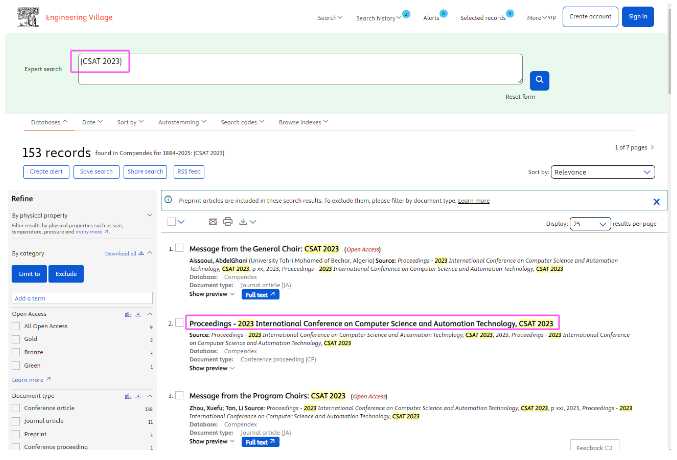The width and height of the screenshot is (677, 460).
Task: Click Selected records count badge
Action: (510, 14)
